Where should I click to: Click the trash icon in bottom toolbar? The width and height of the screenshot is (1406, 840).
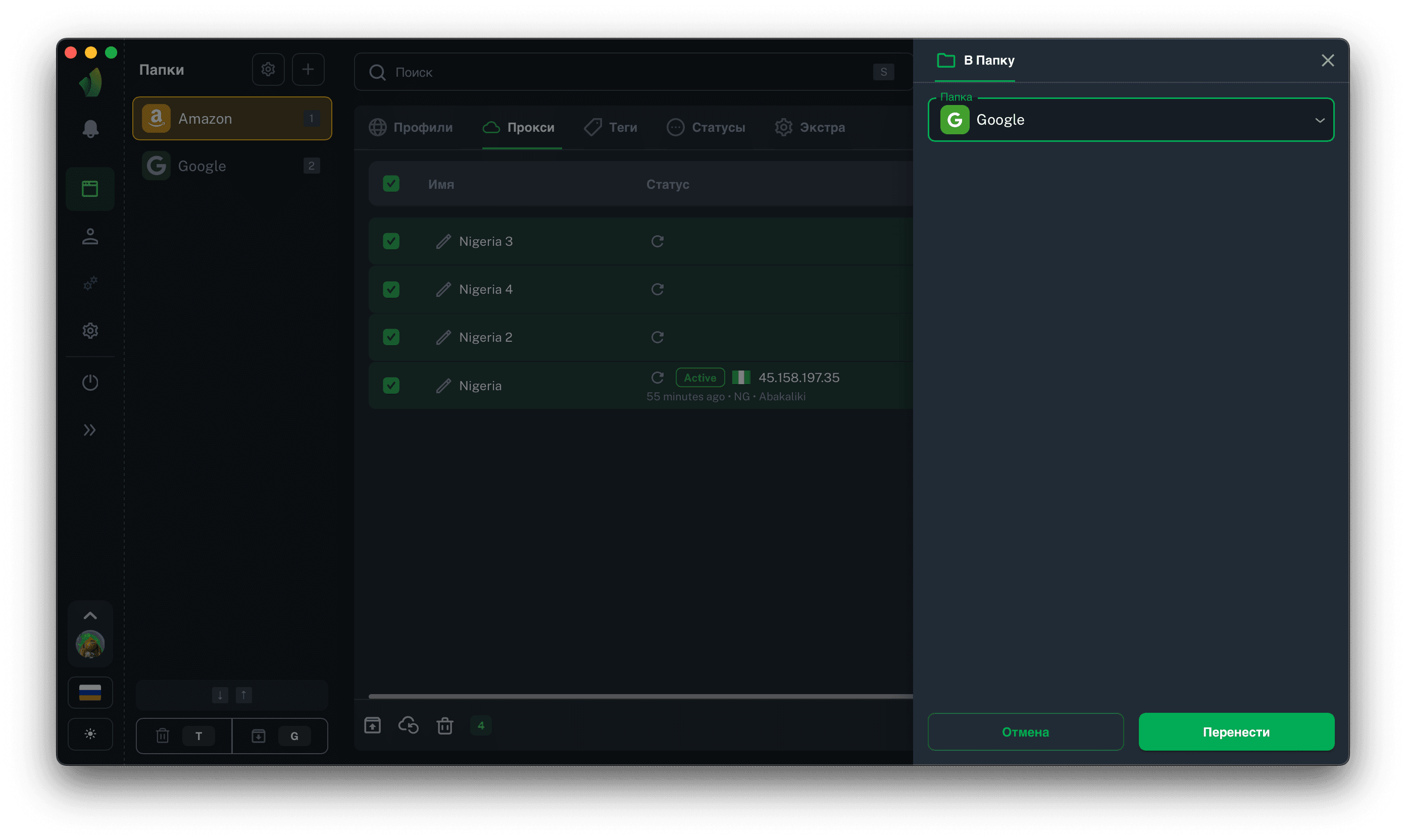(444, 725)
